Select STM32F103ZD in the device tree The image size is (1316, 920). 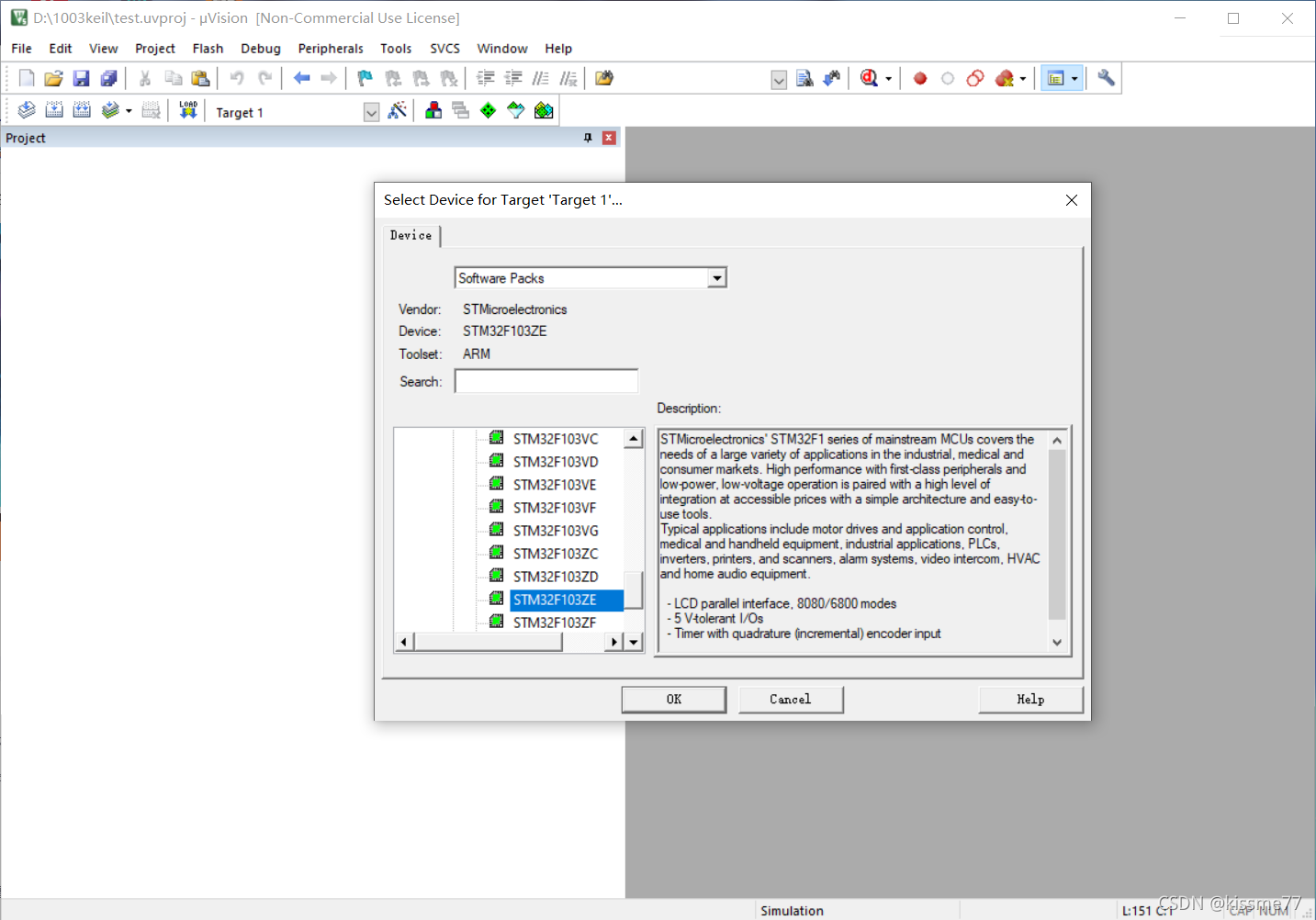coord(556,577)
